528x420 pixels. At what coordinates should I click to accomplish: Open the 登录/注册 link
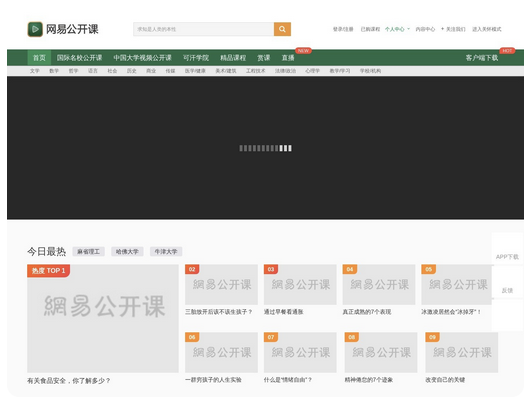pos(343,29)
